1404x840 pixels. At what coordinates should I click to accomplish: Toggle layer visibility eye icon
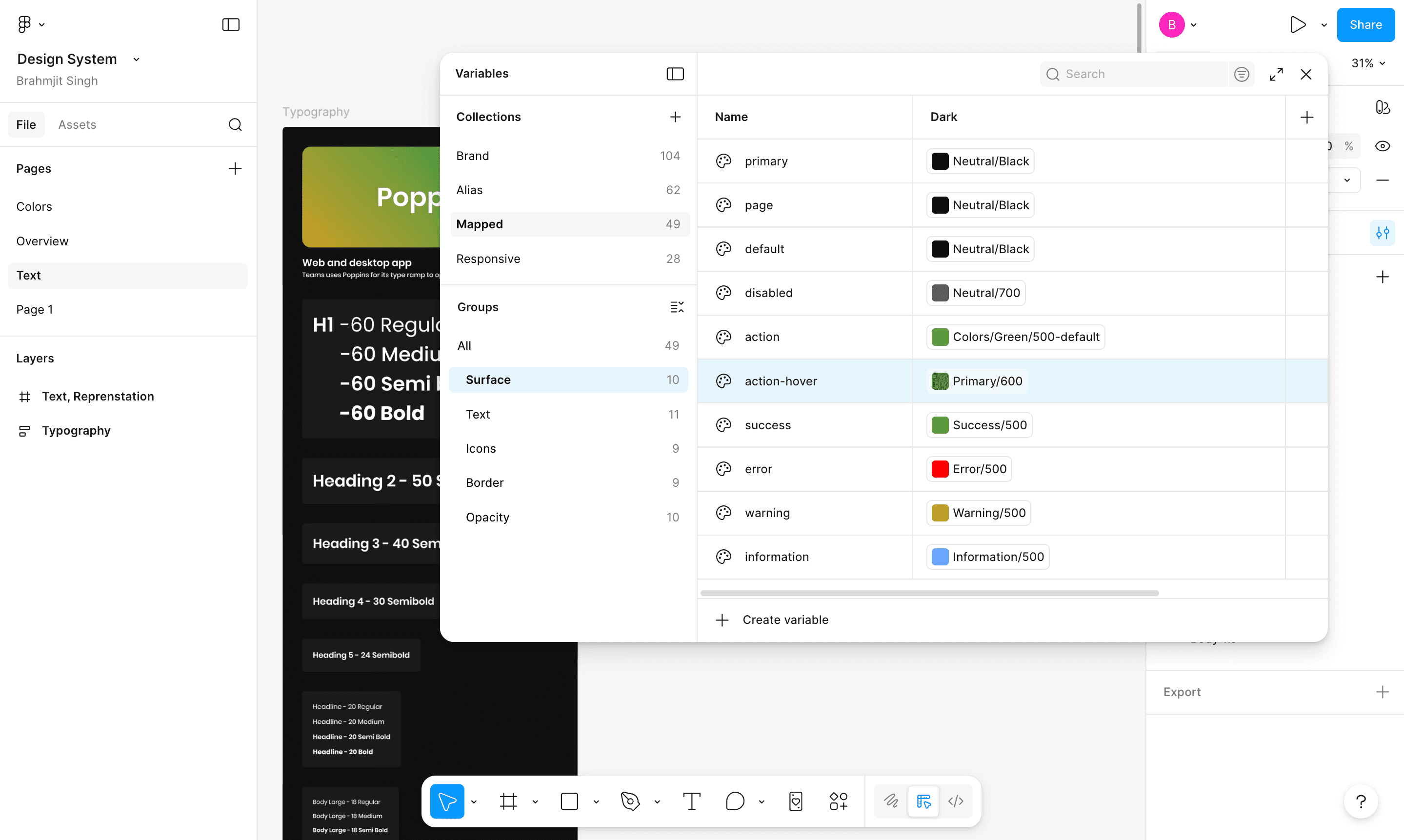pyautogui.click(x=1383, y=146)
